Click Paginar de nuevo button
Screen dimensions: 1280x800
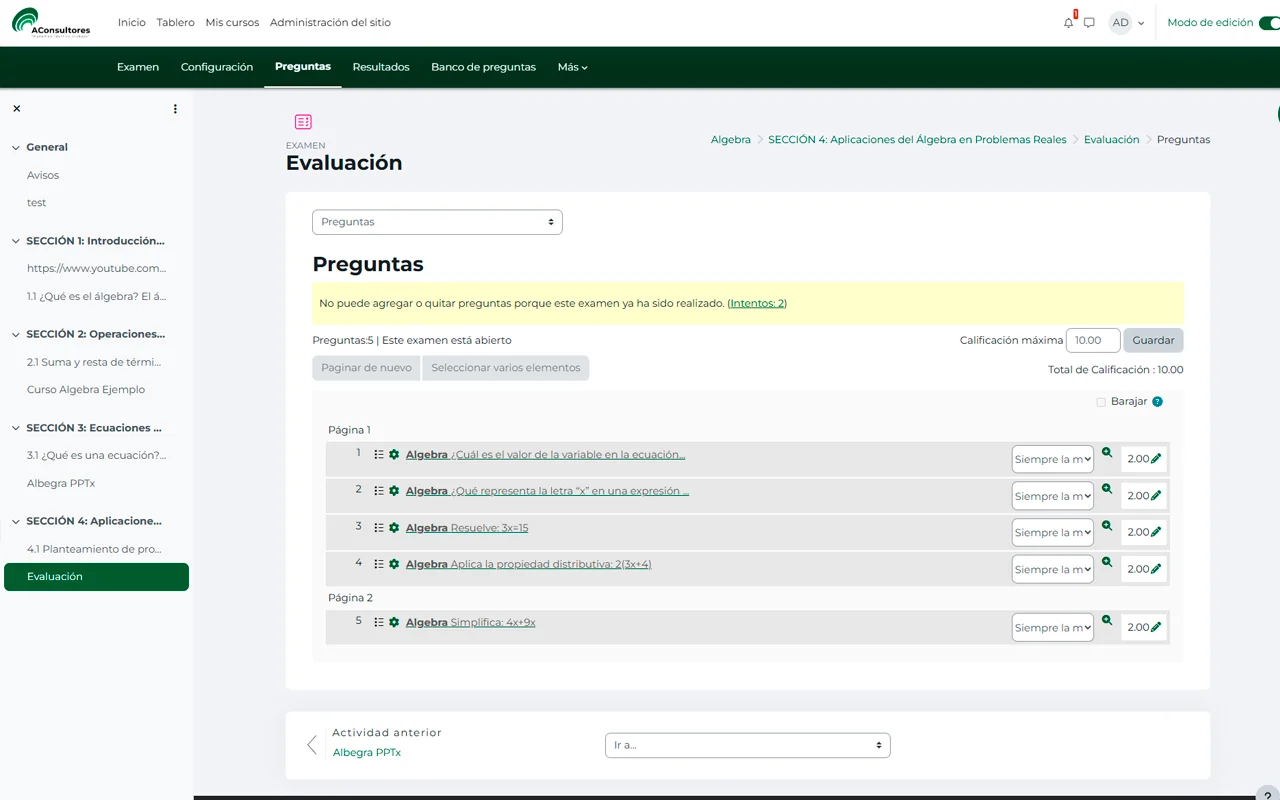click(x=366, y=368)
